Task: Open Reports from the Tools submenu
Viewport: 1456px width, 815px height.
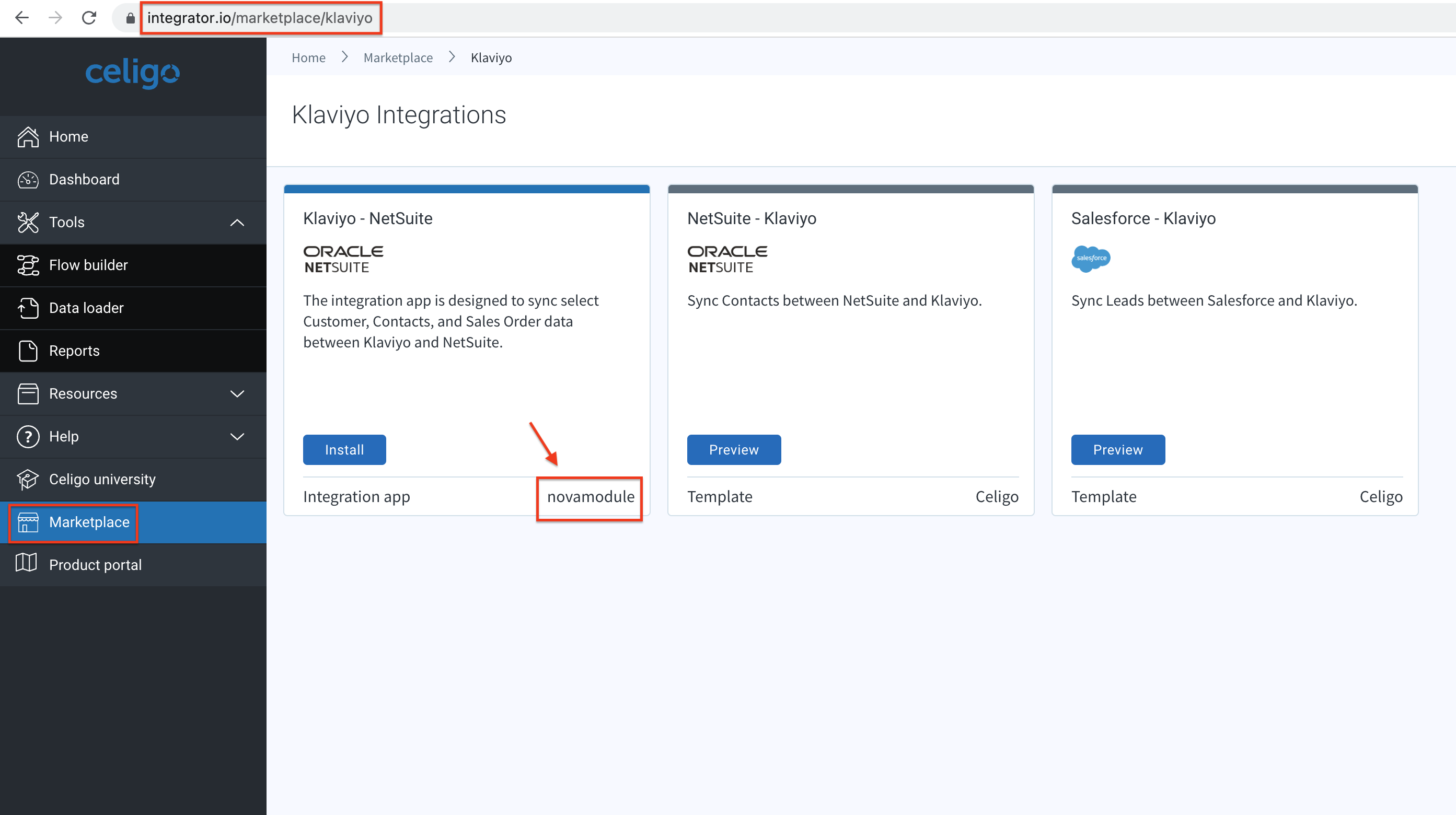Action: coord(133,351)
